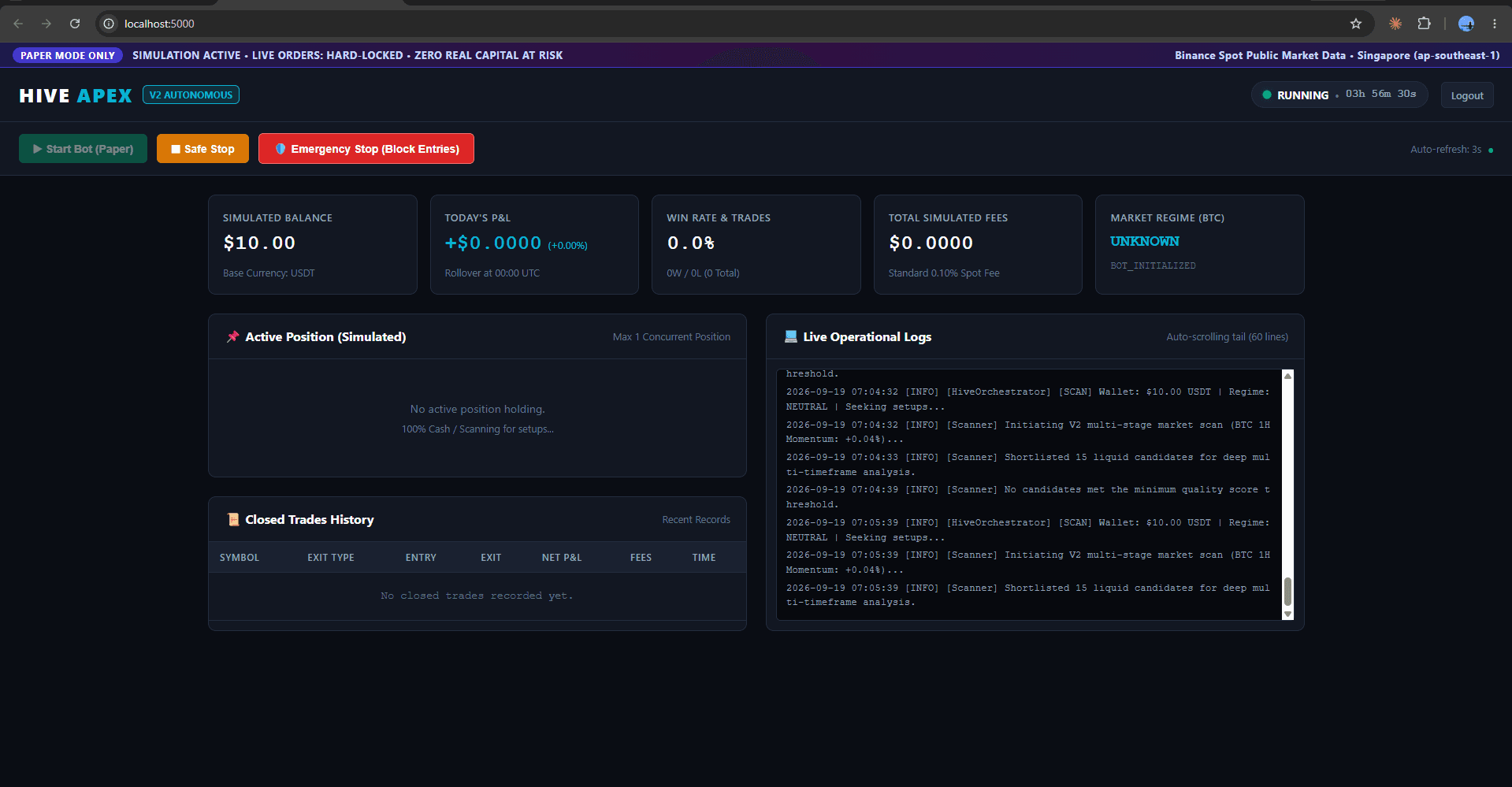Click the FEES column header
Screen dimensions: 1512x787
tap(641, 558)
